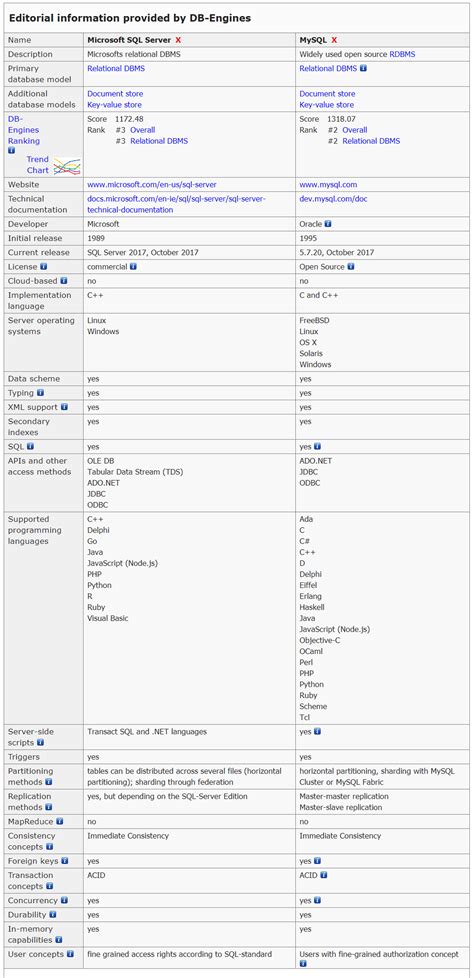Open Relational DBMS primary model link for SQL Server
Image resolution: width=474 pixels, height=978 pixels.
(115, 69)
